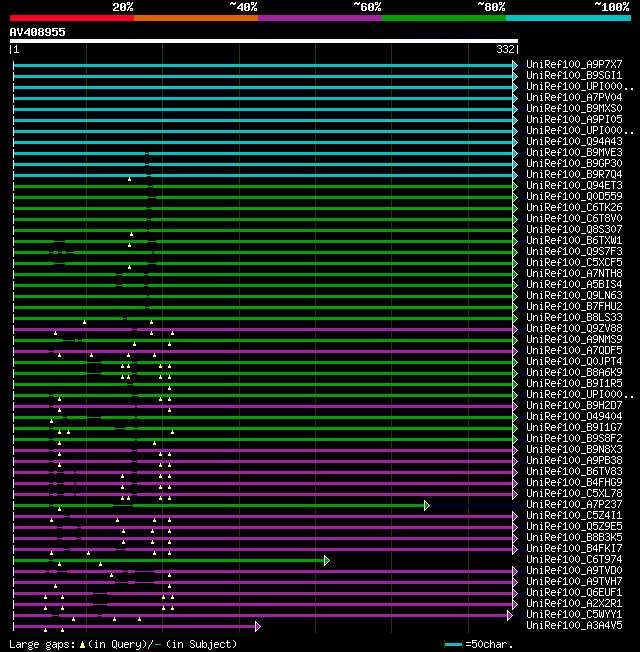Image resolution: width=640 pixels, height=652 pixels.
Task: Select the orange ~40% identity legend segment
Action: (195, 18)
